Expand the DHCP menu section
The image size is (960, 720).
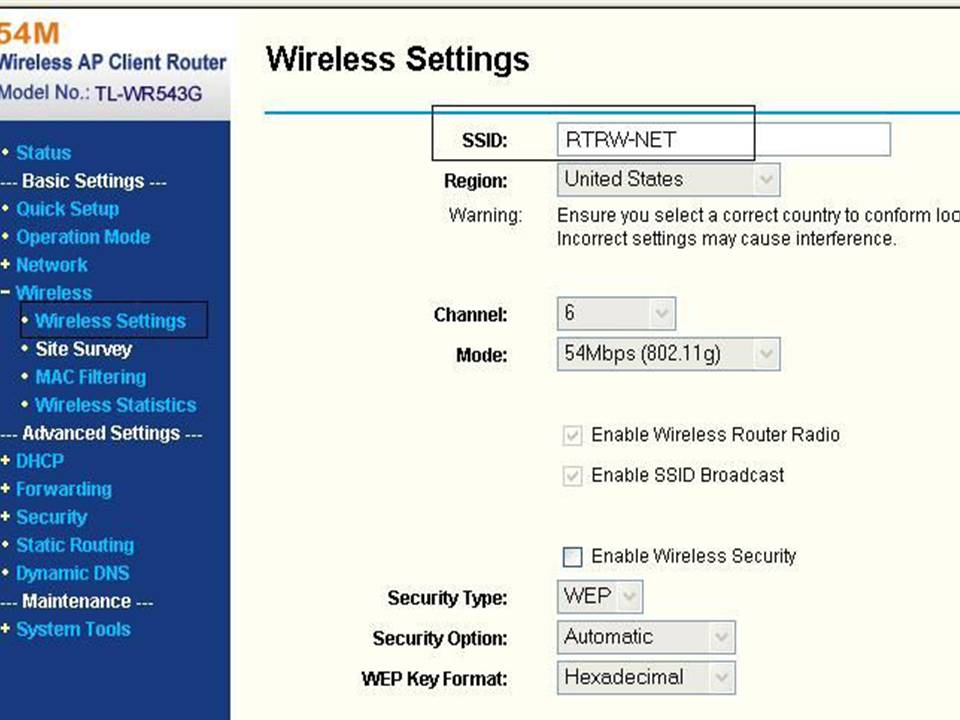tap(40, 461)
